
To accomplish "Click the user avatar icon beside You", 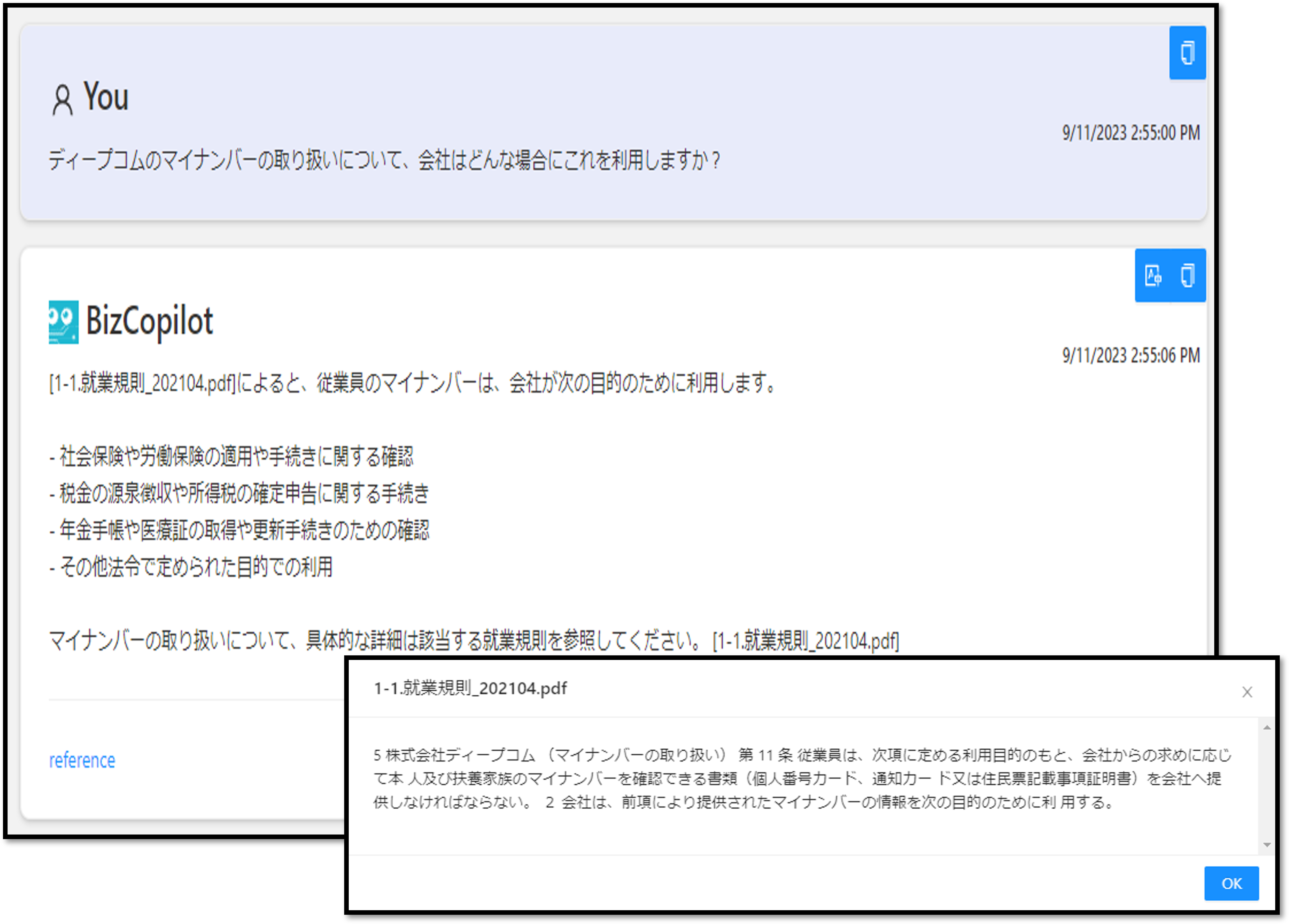I will (x=63, y=100).
